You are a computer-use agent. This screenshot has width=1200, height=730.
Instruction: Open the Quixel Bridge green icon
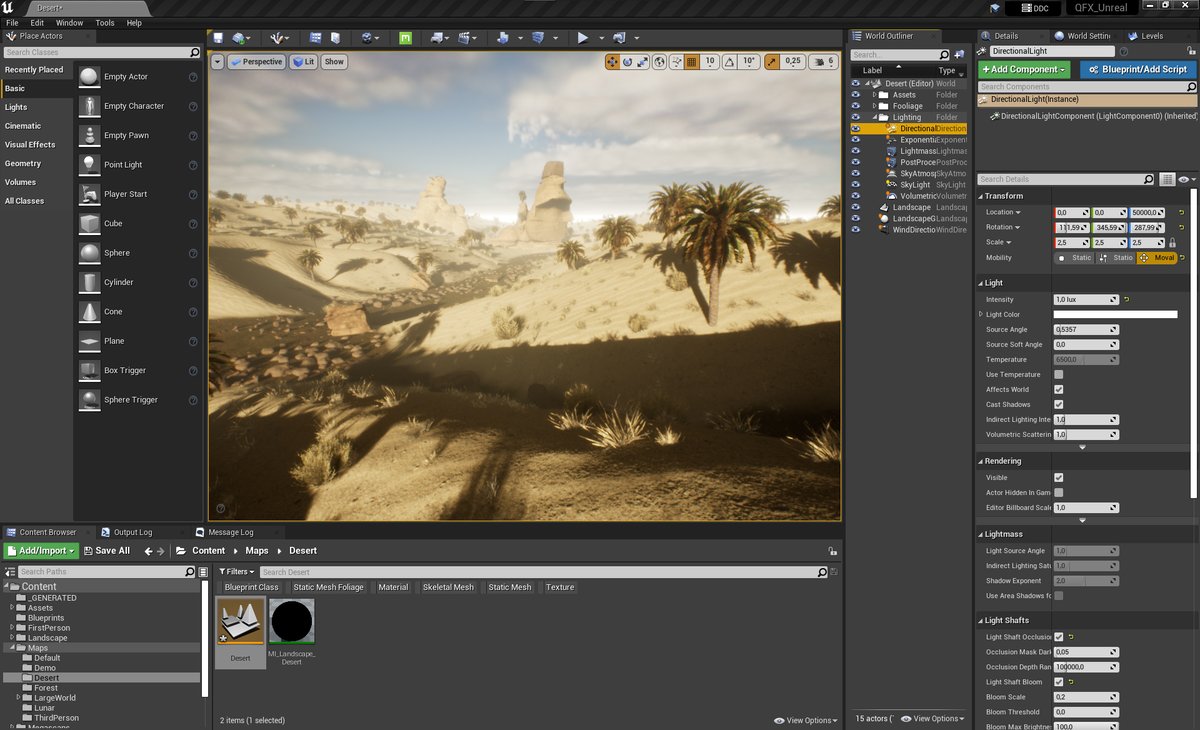[405, 38]
